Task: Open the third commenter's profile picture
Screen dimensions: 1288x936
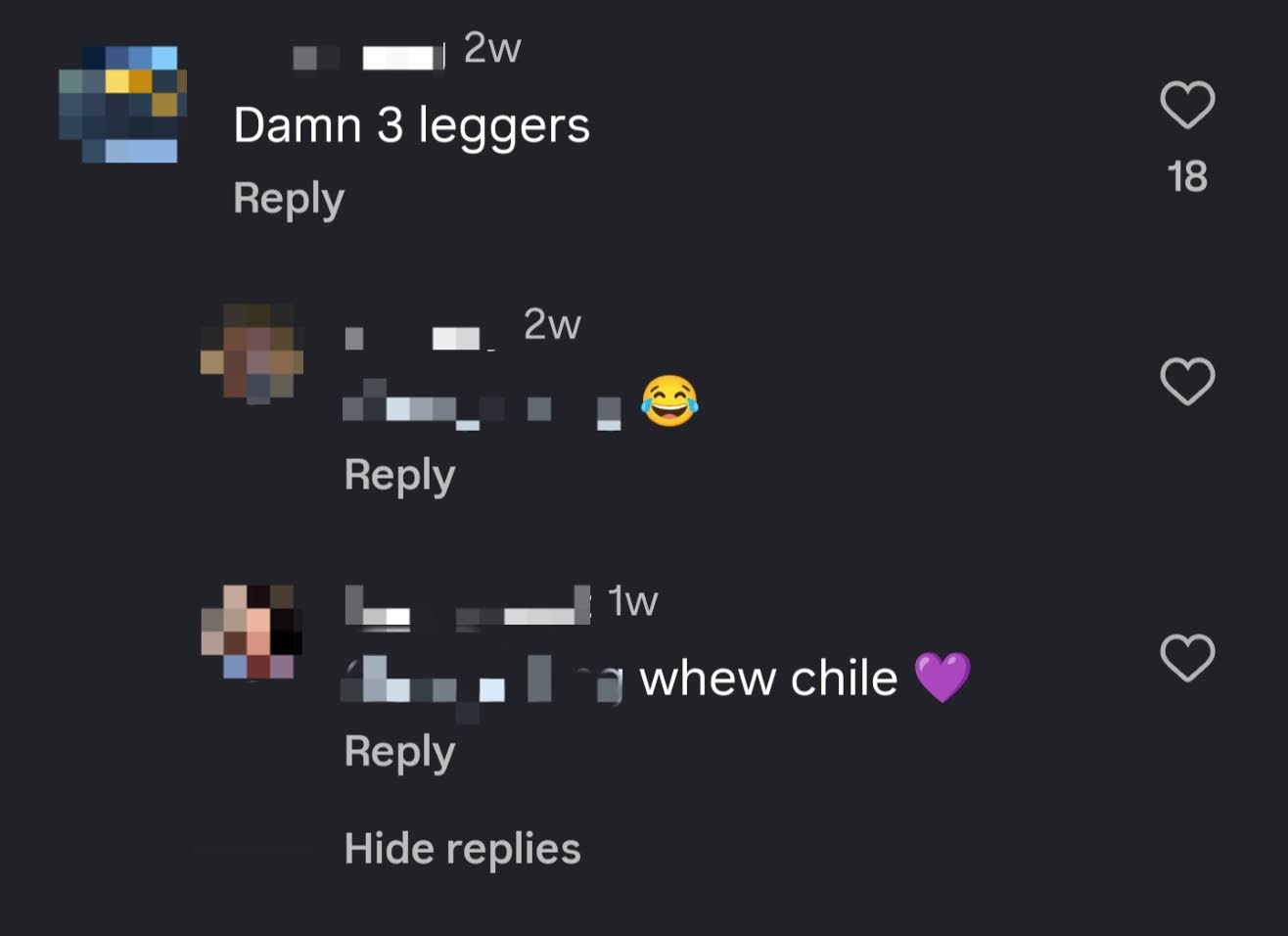Action: pyautogui.click(x=252, y=632)
